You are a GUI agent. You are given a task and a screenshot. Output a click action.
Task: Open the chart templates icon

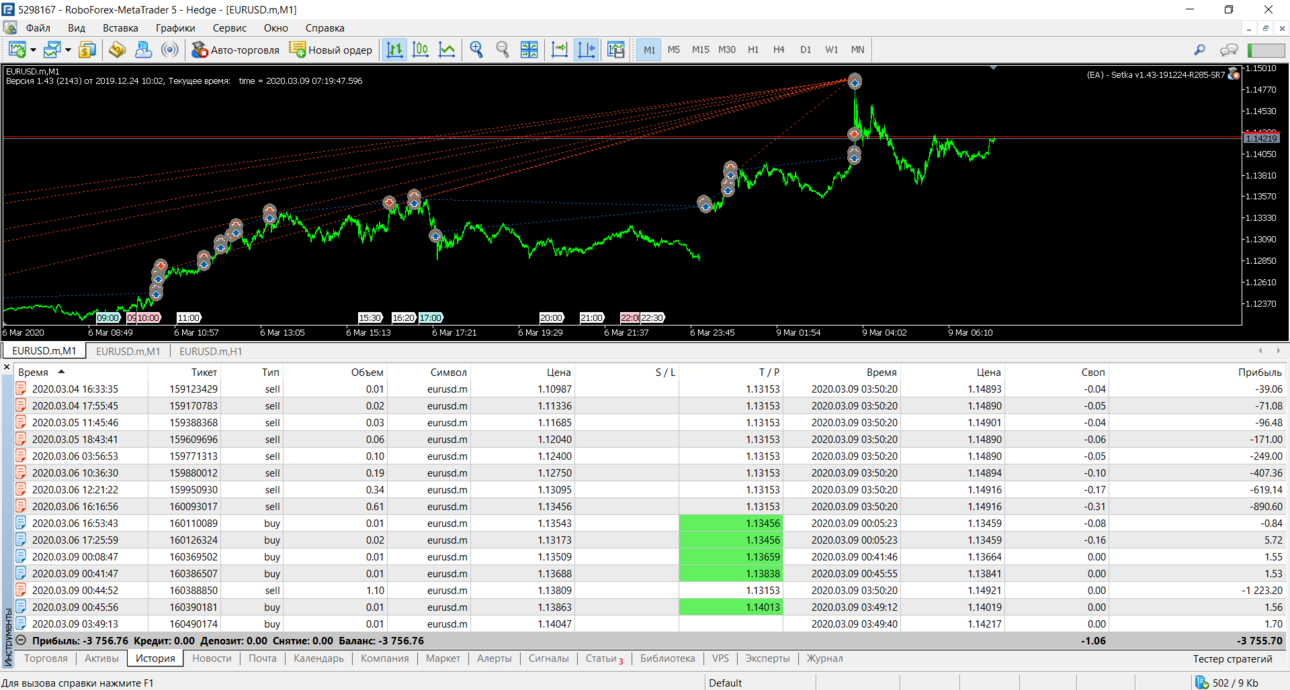(616, 49)
